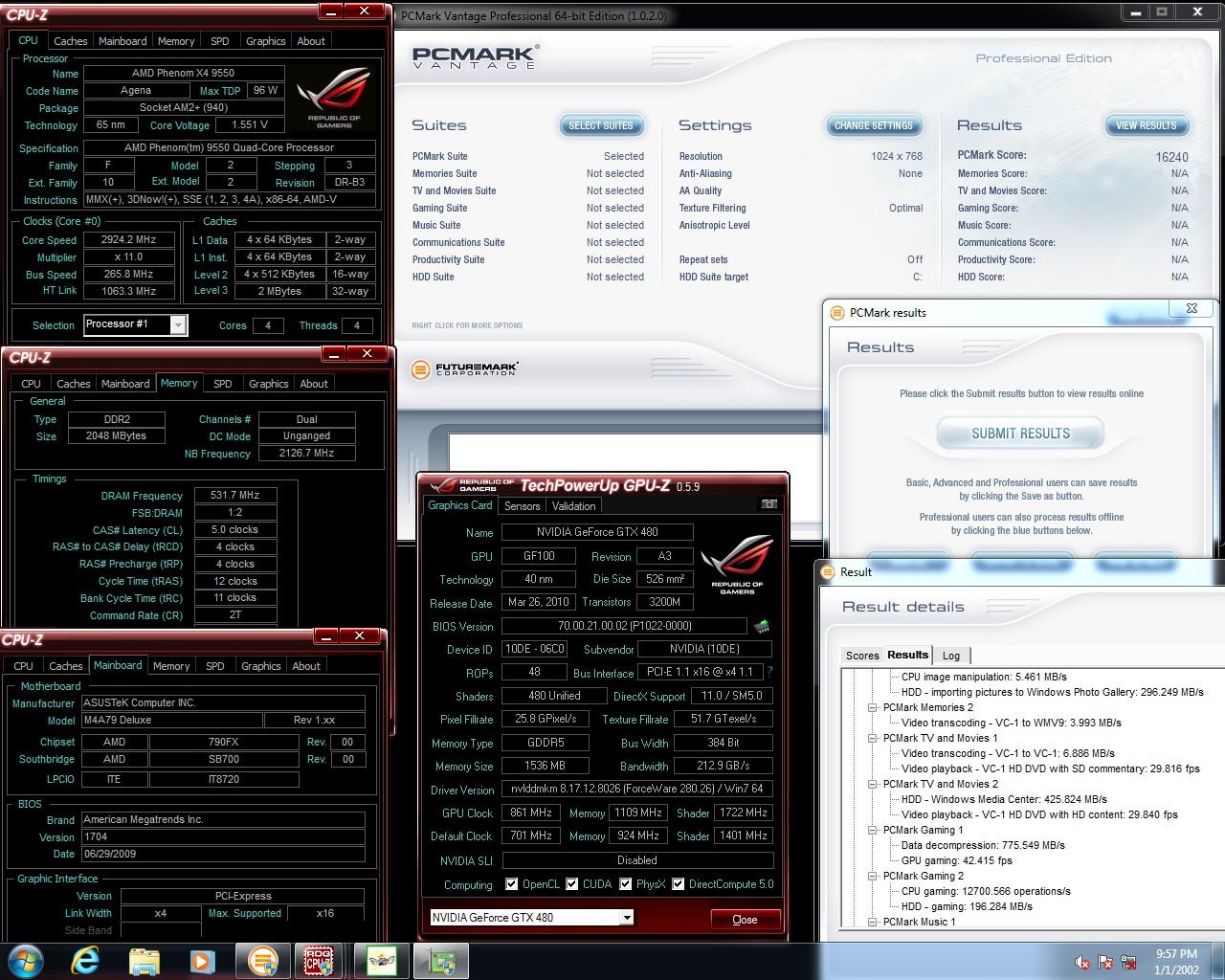This screenshot has width=1225, height=980.
Task: Switch to the Validation tab in GPU-Z
Action: click(573, 506)
